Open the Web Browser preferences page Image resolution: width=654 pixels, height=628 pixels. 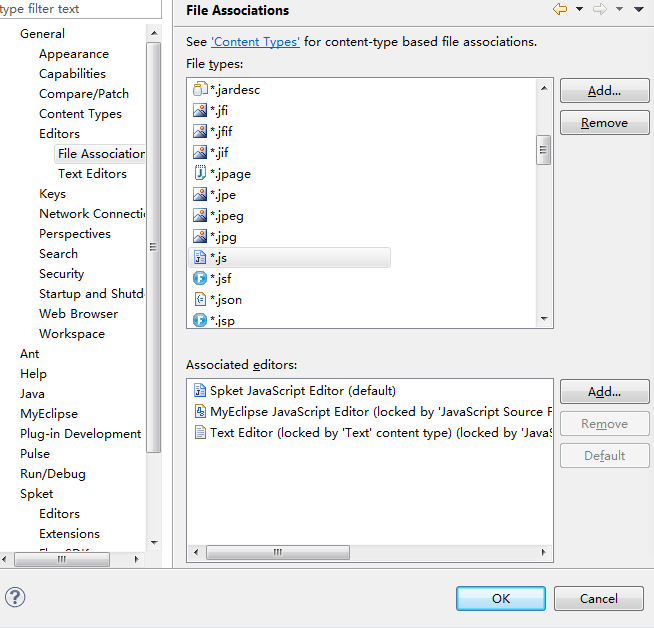point(78,314)
